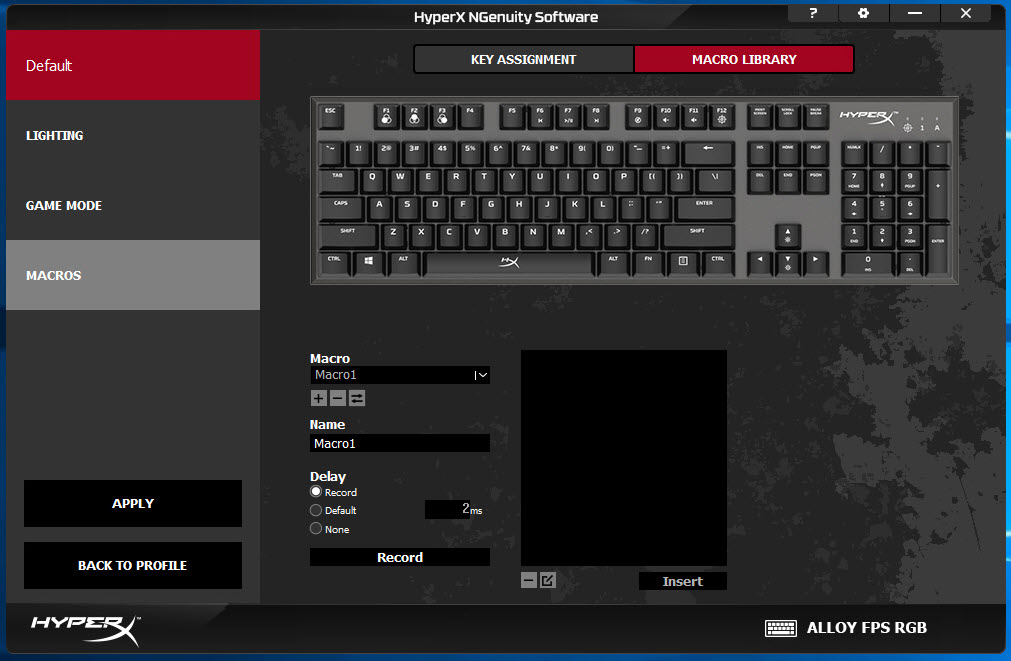Screen dimensions: 1011x661
Task: Switch to the Macro Library tab
Action: pyautogui.click(x=744, y=59)
